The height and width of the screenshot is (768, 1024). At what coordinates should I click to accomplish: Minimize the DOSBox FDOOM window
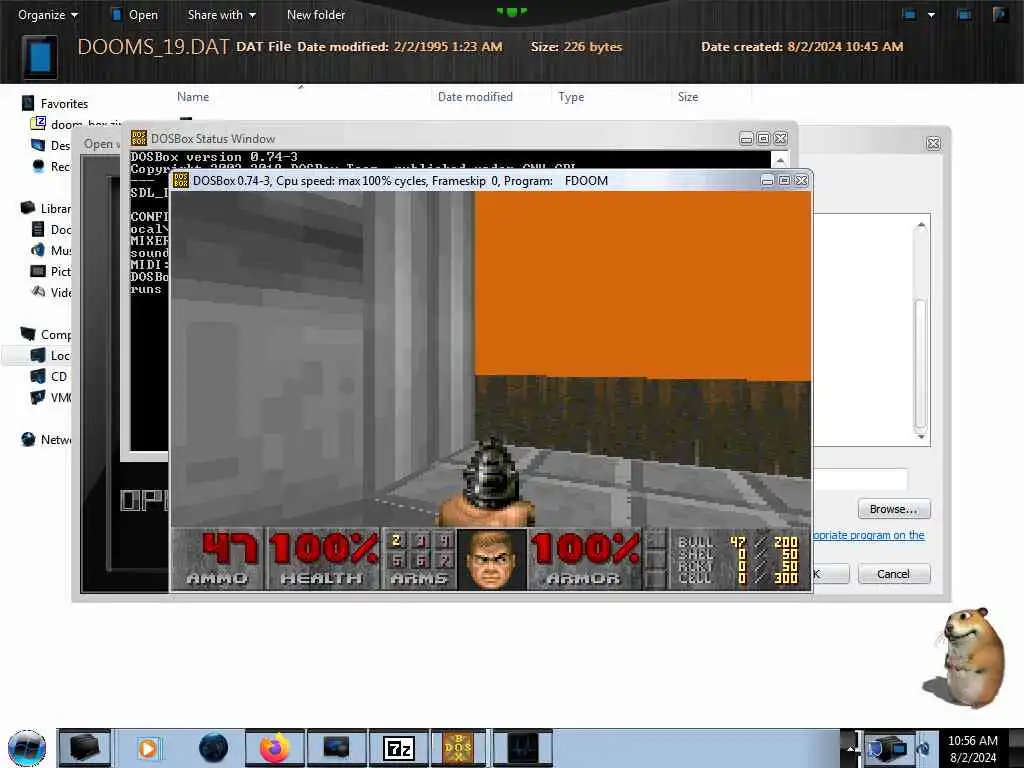pyautogui.click(x=767, y=180)
